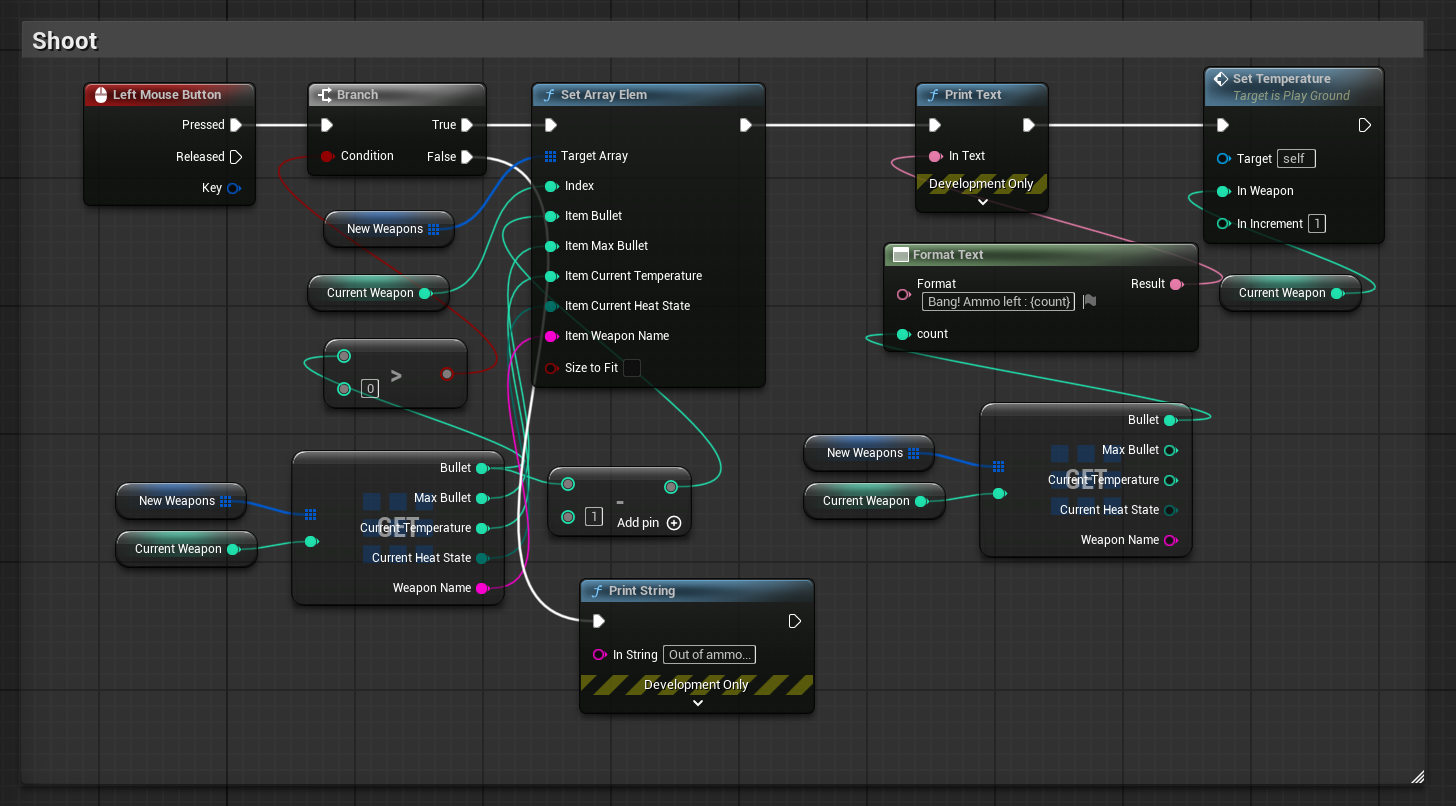Select the Branch node header
Screen dimensions: 1456x806
[397, 95]
